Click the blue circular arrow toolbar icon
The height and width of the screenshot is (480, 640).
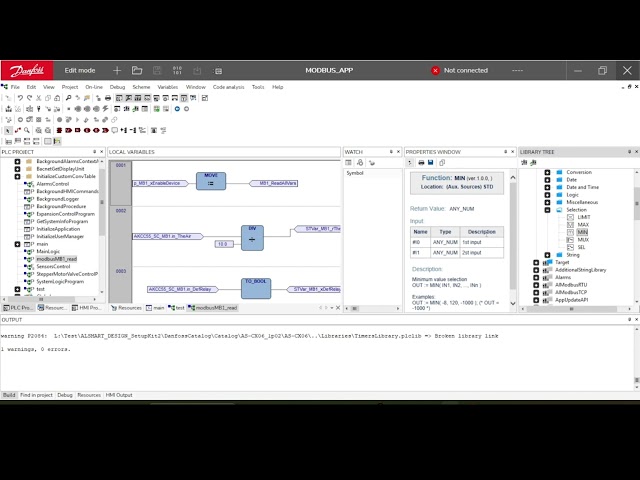coord(177,109)
